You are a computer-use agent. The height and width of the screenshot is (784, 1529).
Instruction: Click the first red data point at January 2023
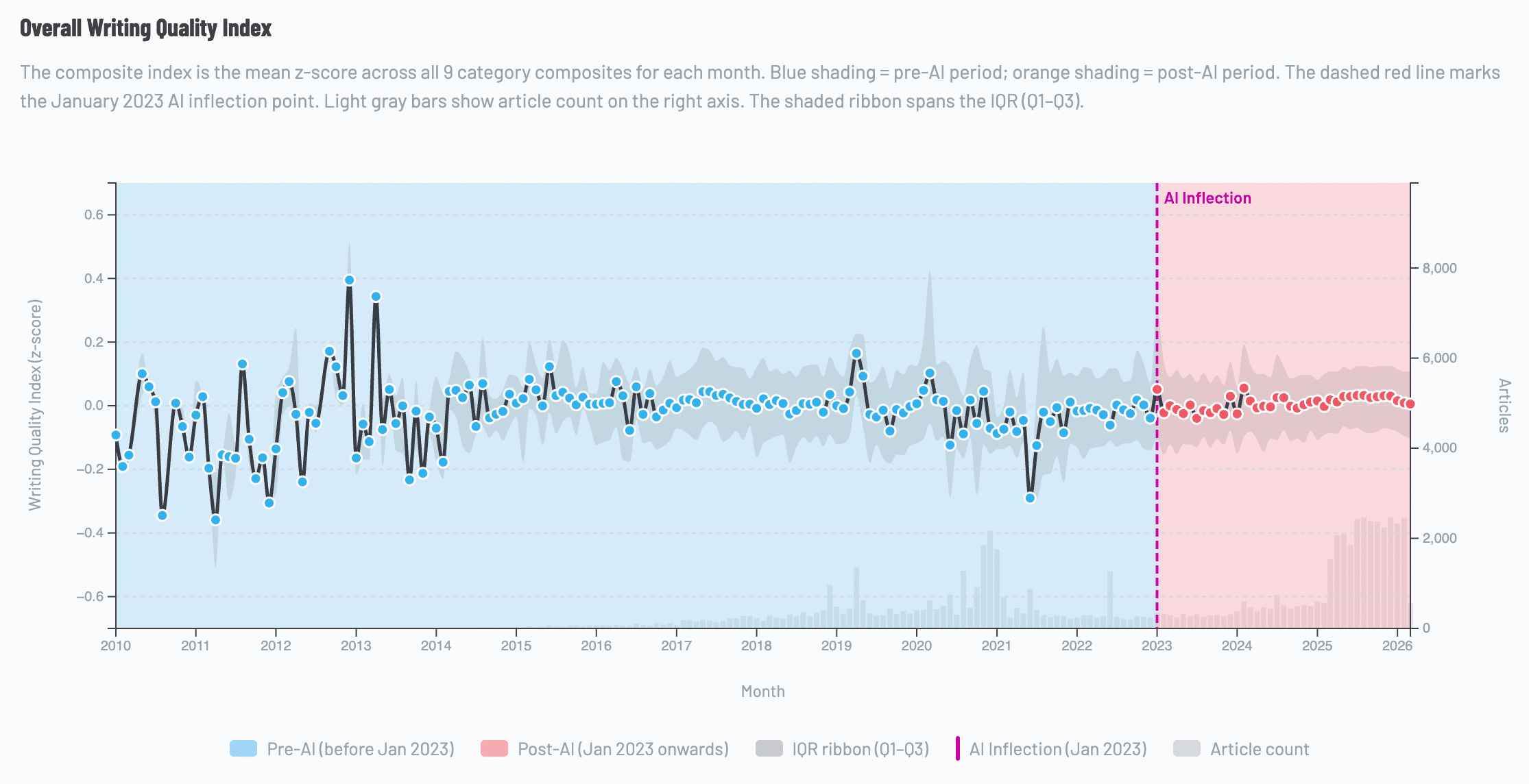pos(1157,389)
